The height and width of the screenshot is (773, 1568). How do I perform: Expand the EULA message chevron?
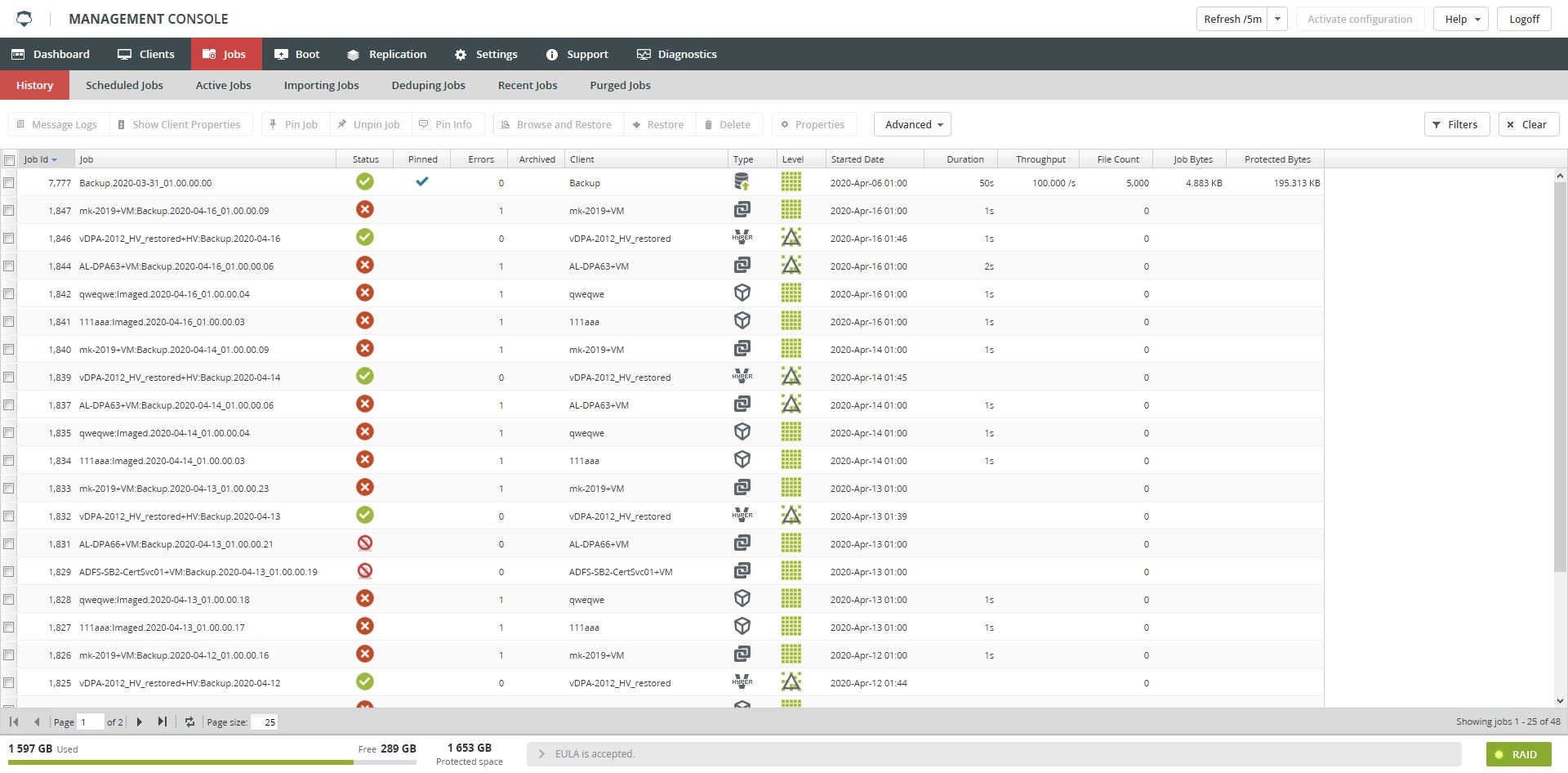[x=541, y=753]
